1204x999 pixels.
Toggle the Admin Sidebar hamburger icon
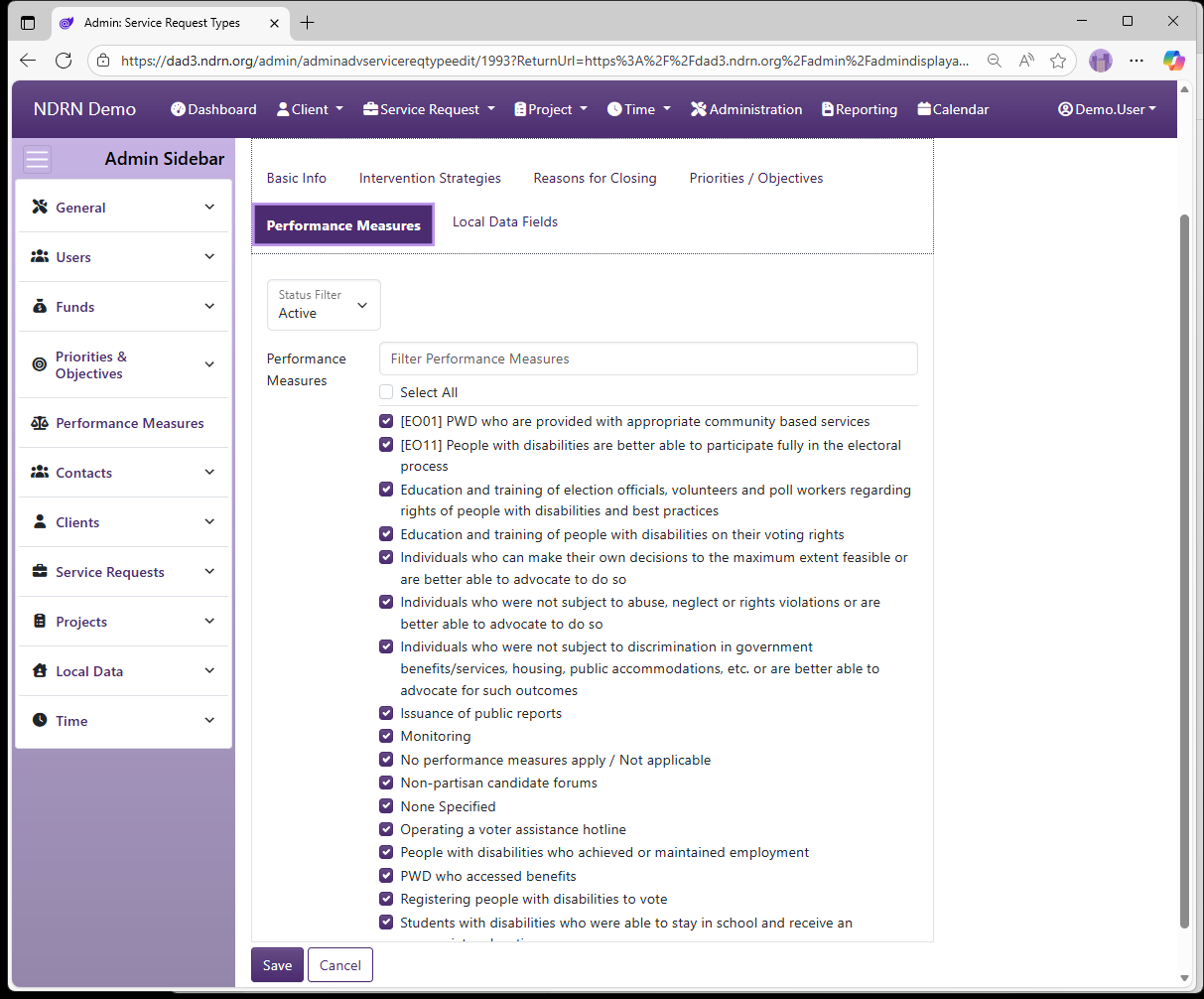coord(38,159)
